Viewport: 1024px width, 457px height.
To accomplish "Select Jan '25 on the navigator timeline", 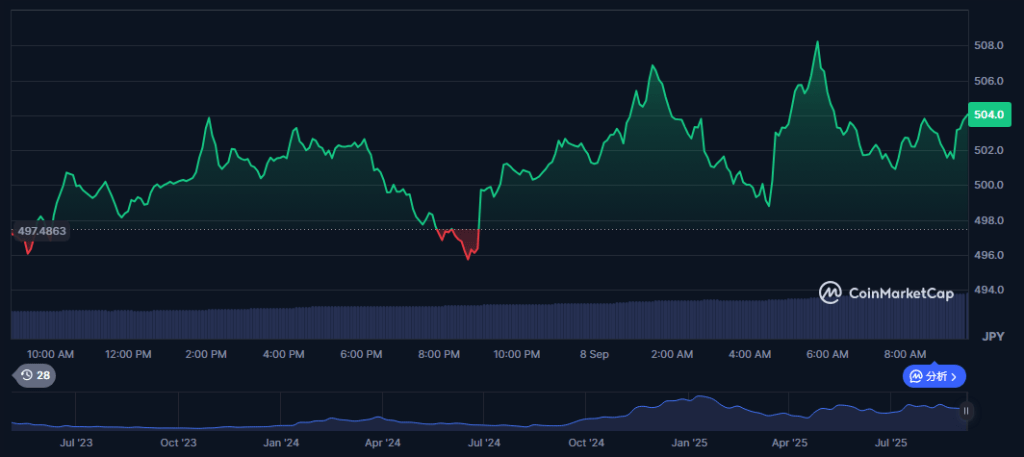I will [689, 443].
